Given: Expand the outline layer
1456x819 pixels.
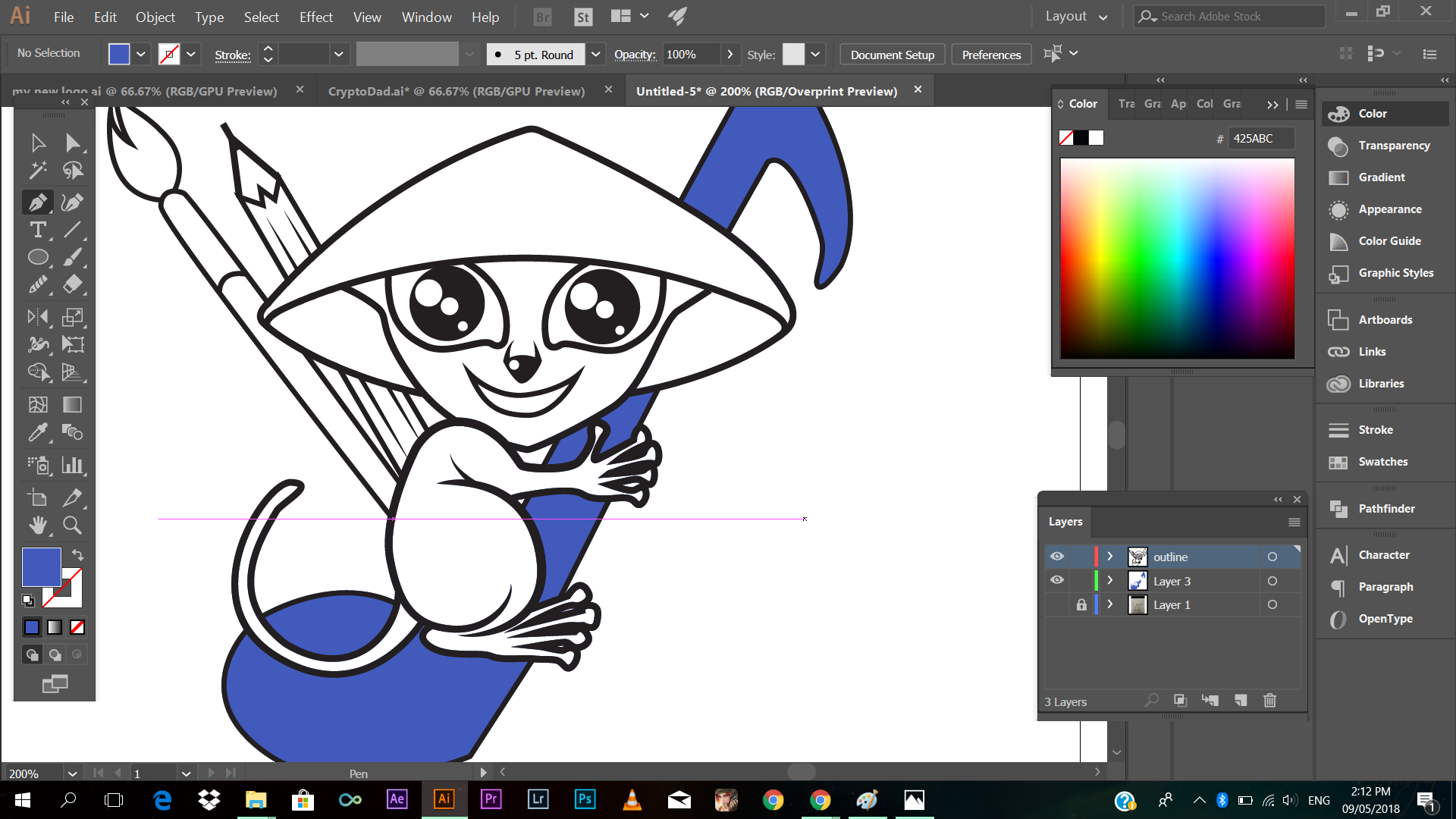Looking at the screenshot, I should [1110, 557].
